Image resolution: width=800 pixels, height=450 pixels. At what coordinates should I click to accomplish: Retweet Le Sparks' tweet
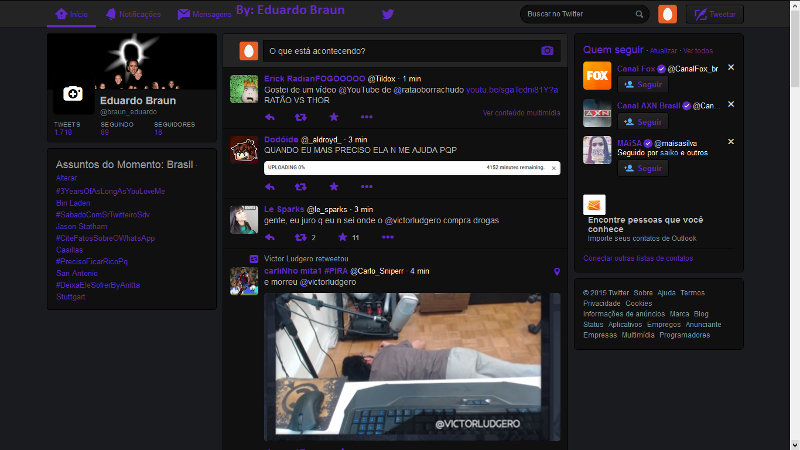[301, 237]
